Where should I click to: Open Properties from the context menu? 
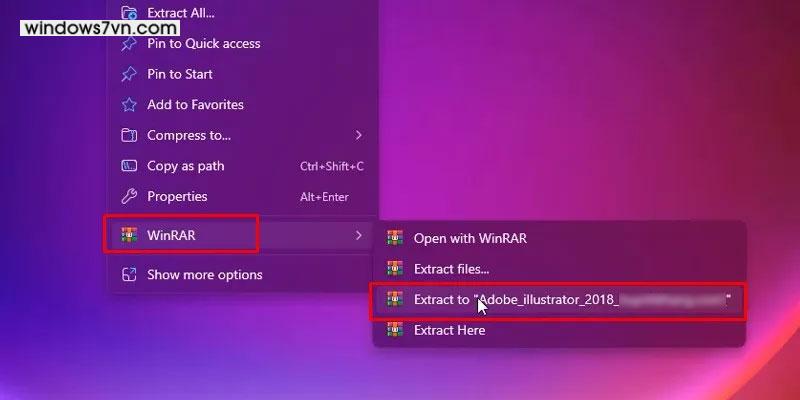pos(244,196)
